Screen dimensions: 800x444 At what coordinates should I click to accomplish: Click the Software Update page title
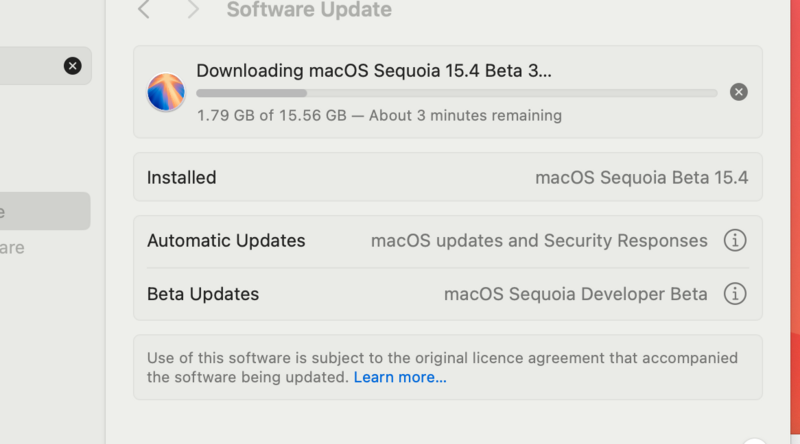pos(309,11)
